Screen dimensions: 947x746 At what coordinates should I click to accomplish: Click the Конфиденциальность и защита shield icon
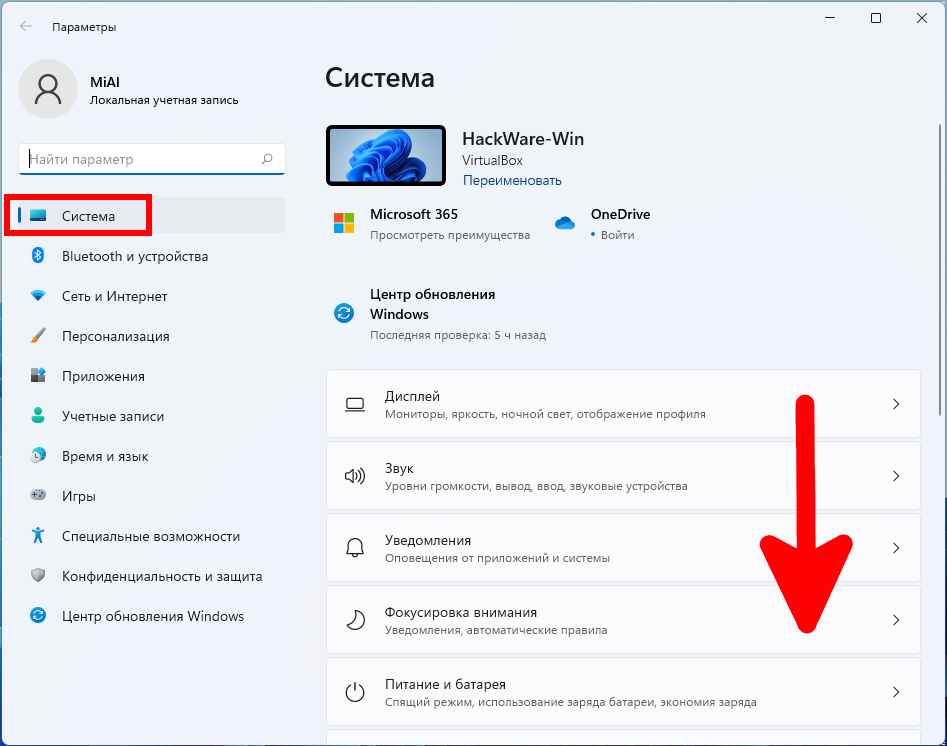point(38,576)
